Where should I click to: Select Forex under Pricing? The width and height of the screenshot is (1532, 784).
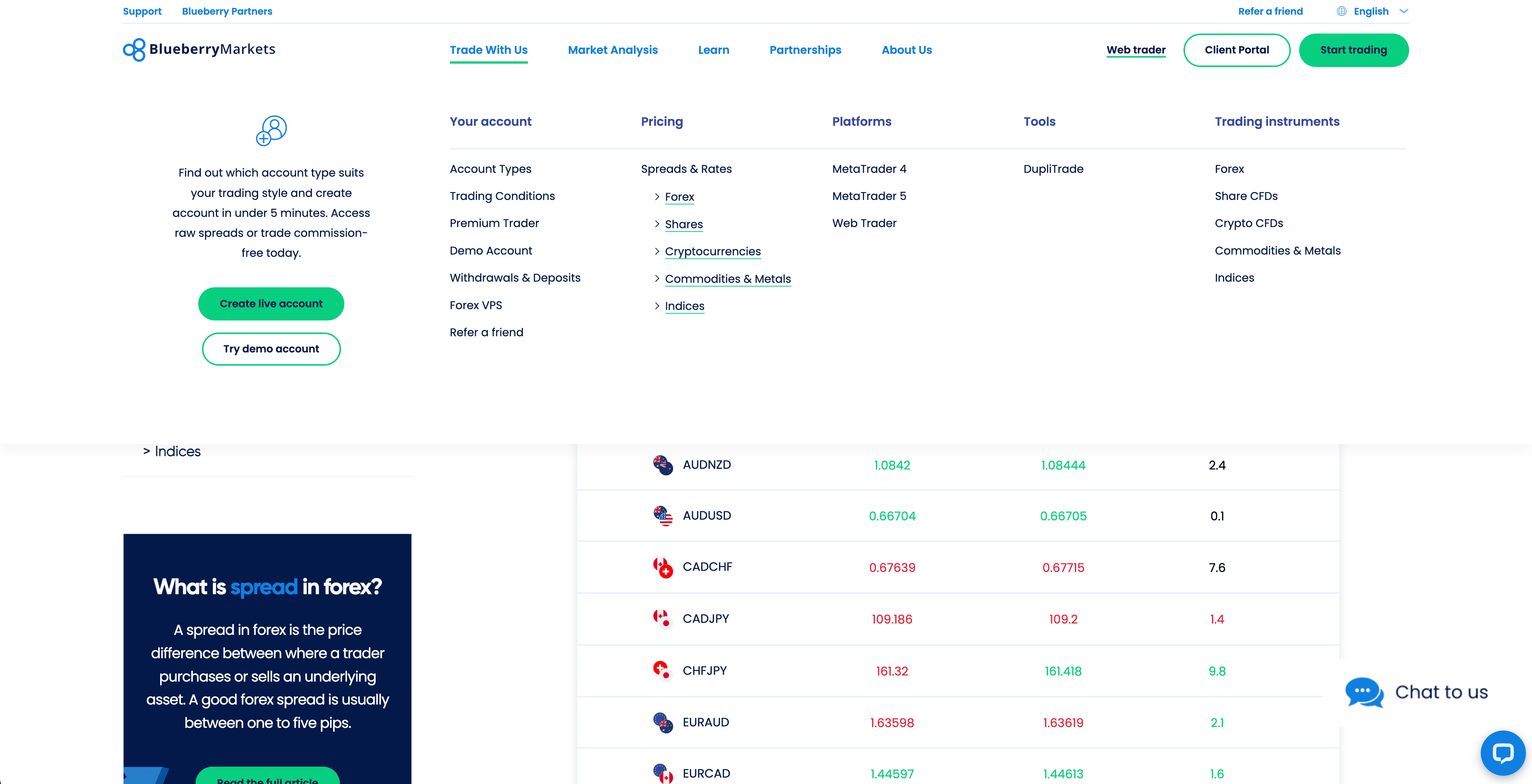(679, 197)
